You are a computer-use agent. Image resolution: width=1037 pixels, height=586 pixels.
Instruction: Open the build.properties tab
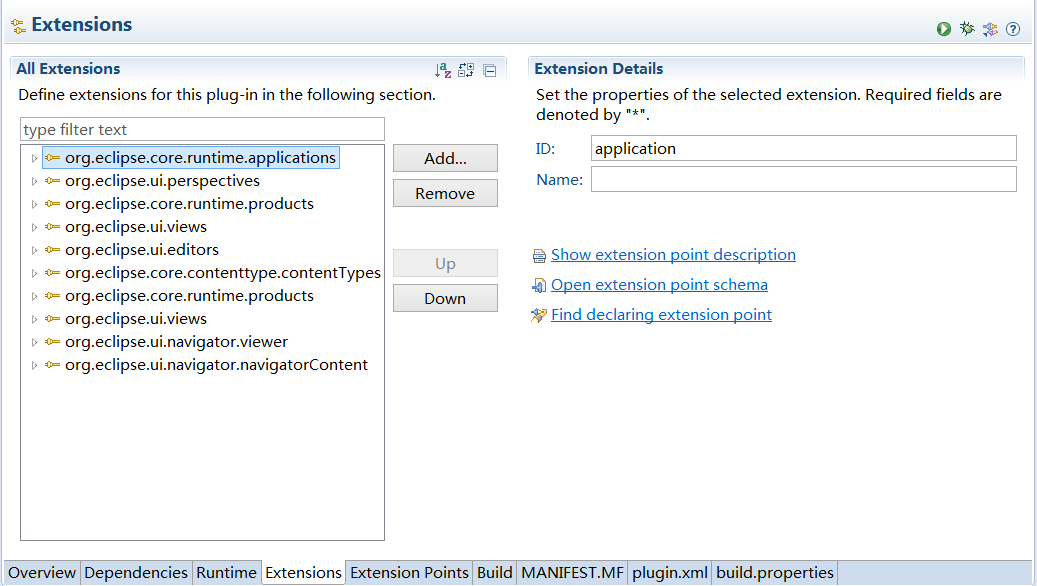[x=775, y=573]
